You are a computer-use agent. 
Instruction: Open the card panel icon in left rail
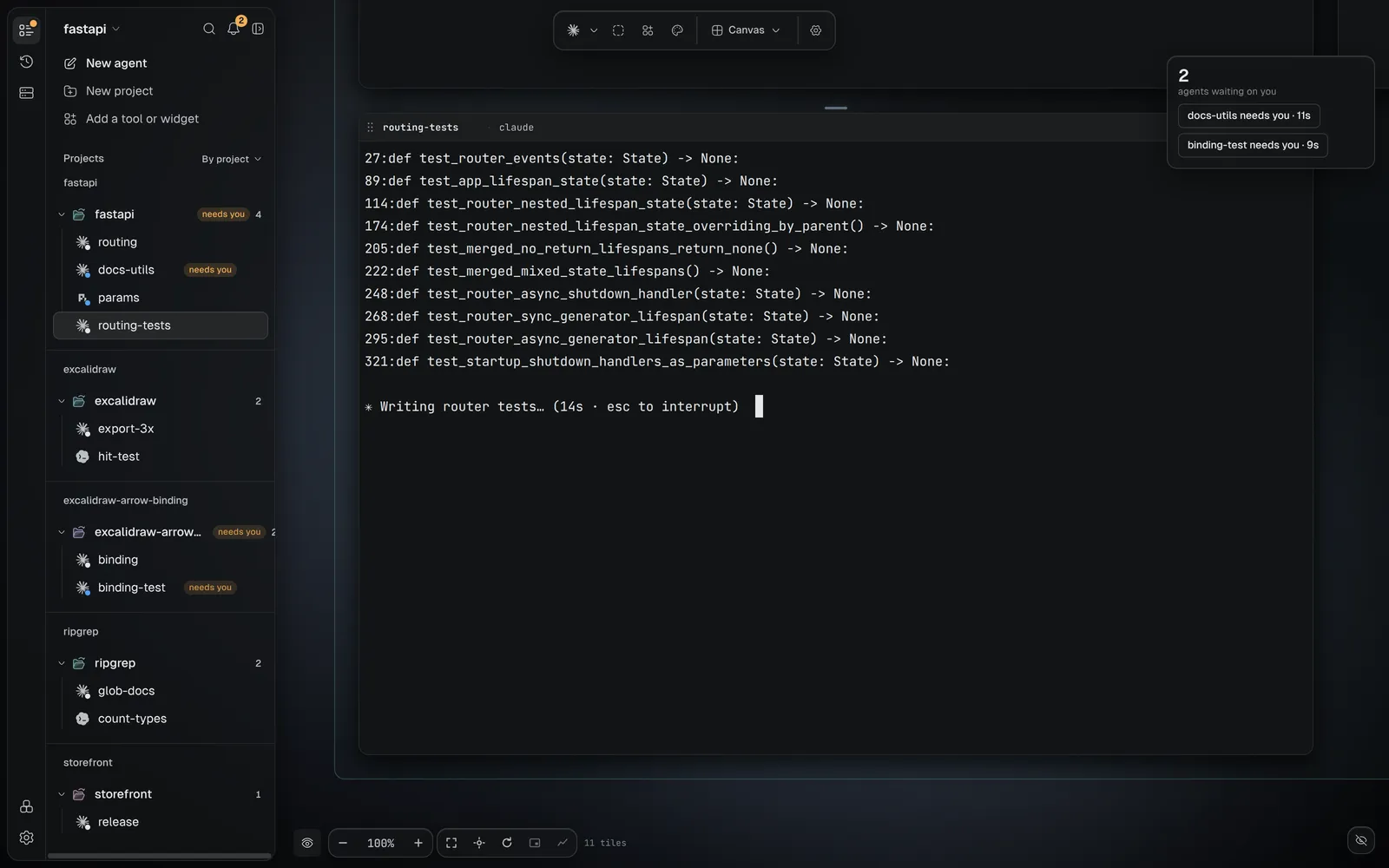coord(26,93)
